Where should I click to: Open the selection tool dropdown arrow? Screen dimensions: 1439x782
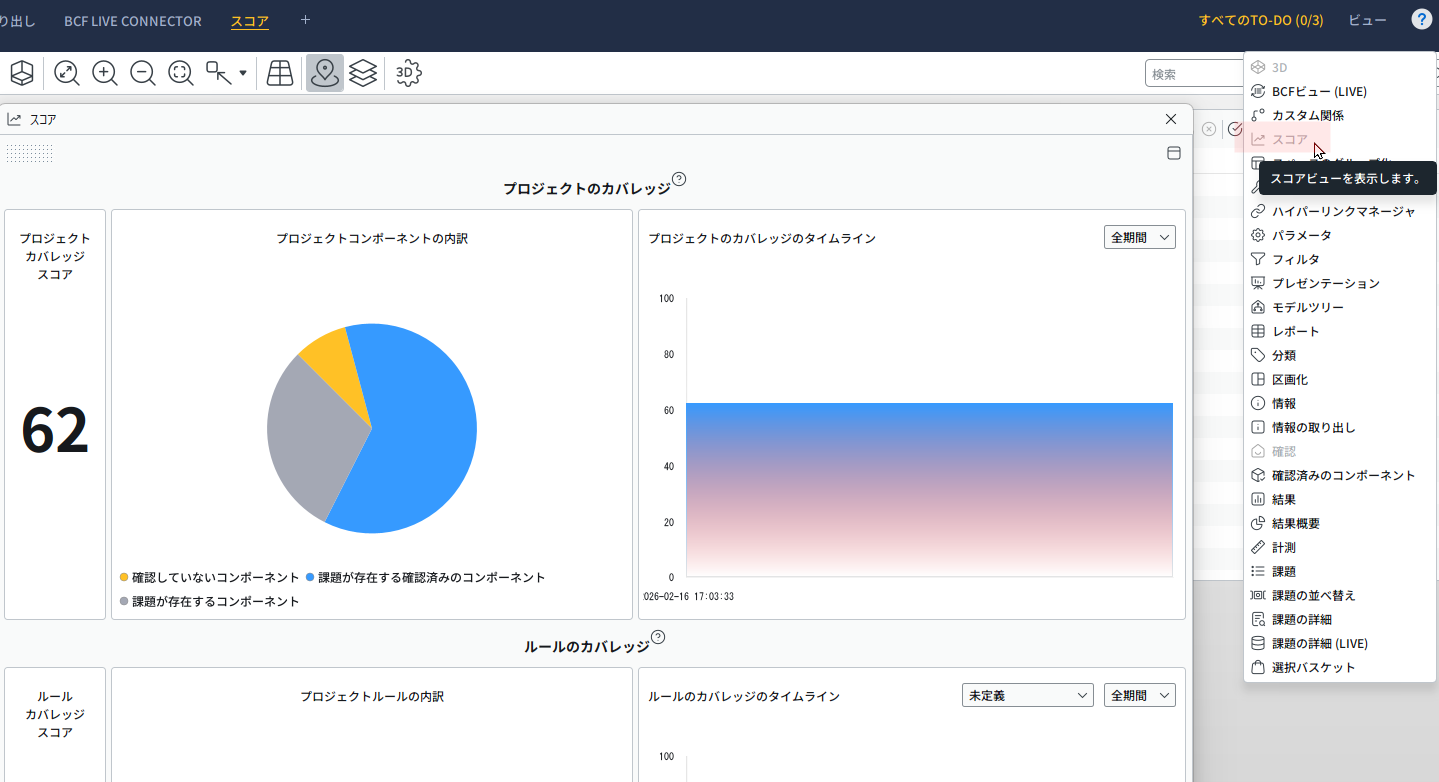(x=243, y=73)
